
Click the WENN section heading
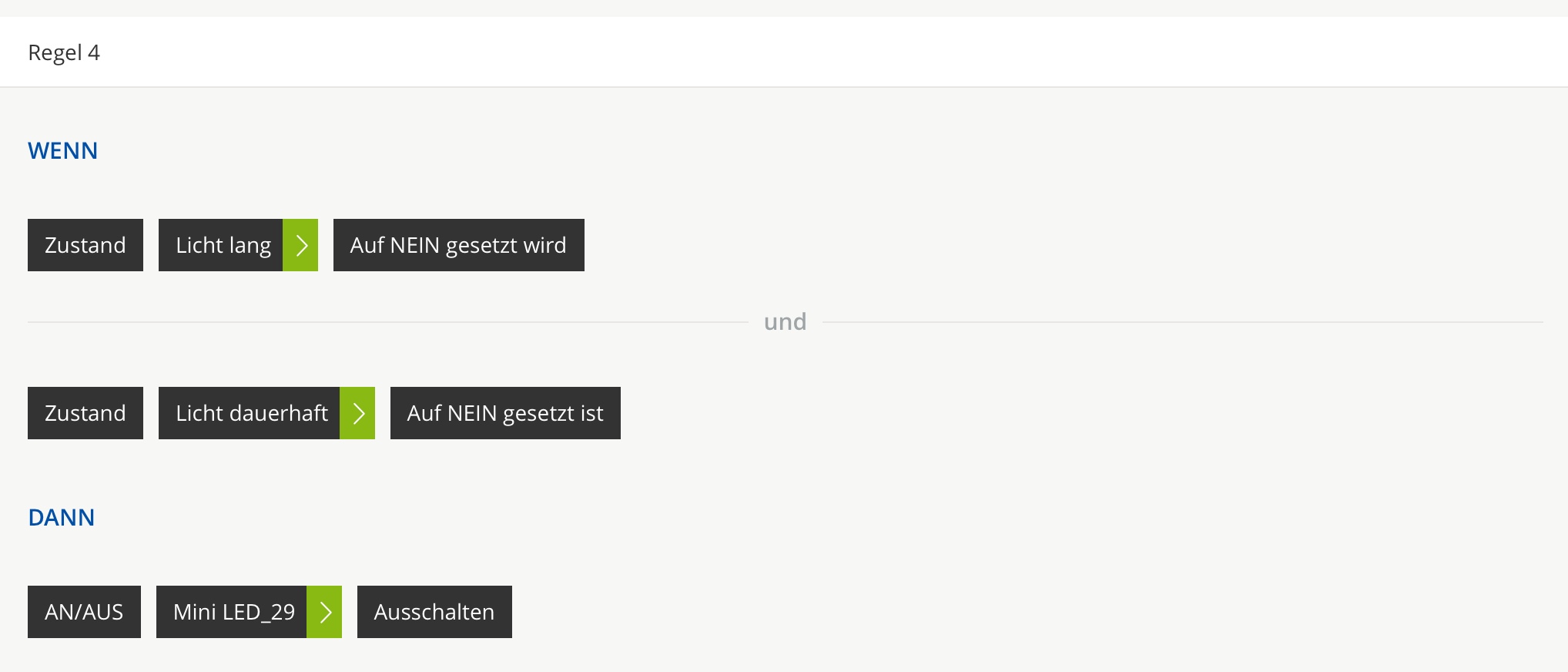[x=63, y=150]
